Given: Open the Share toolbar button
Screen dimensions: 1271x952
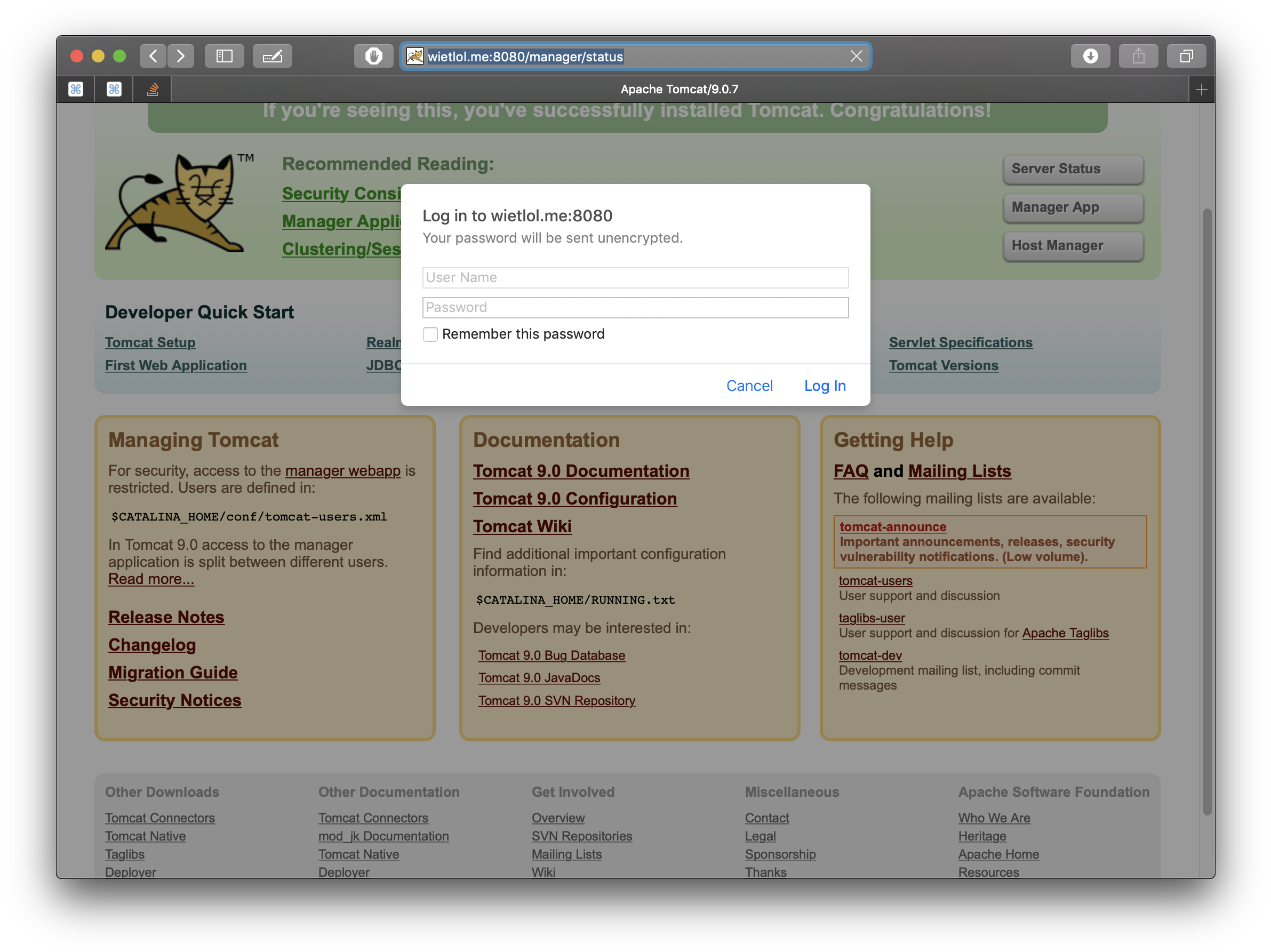Looking at the screenshot, I should [x=1138, y=57].
